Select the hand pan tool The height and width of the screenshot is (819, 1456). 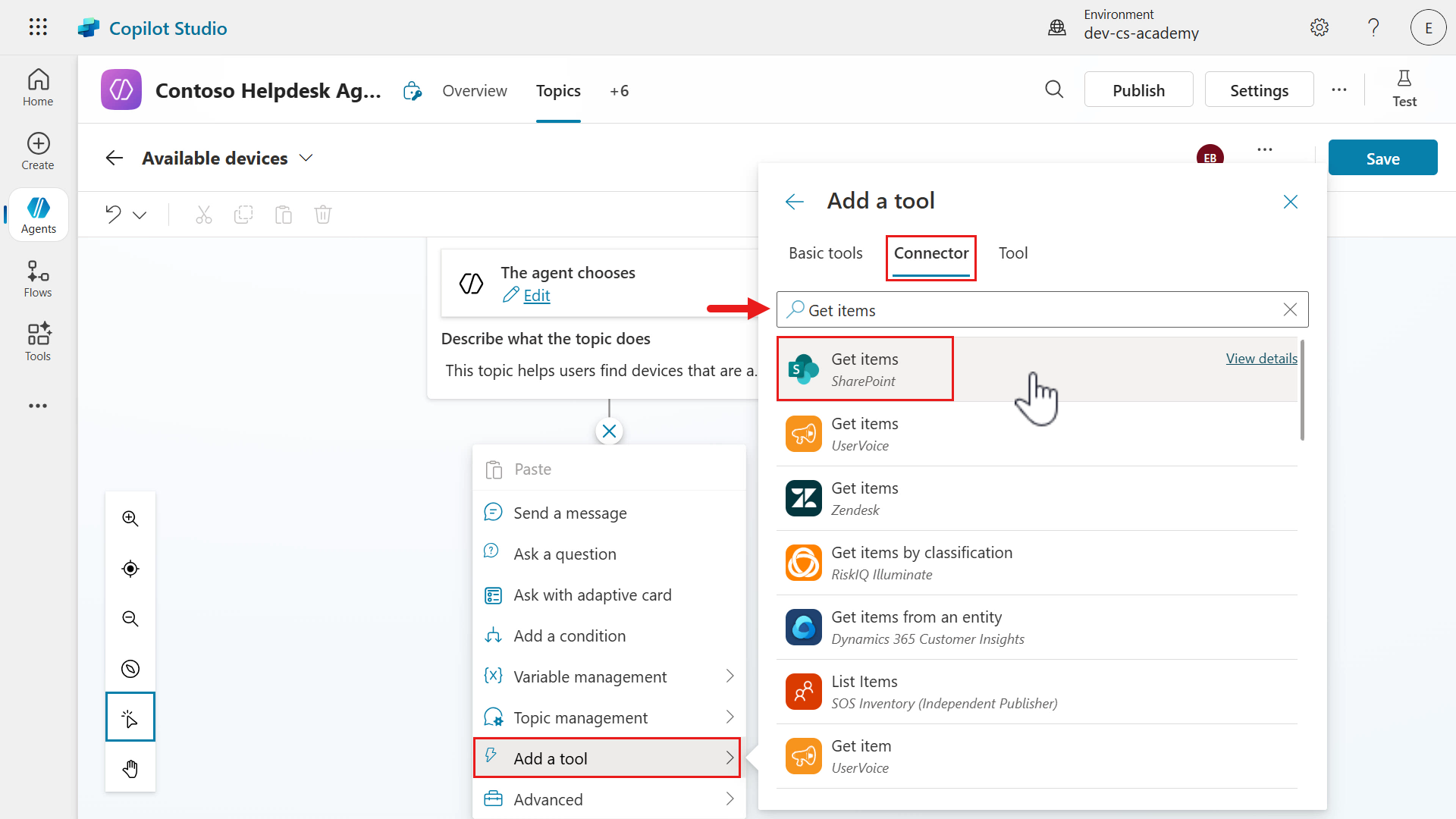(130, 769)
